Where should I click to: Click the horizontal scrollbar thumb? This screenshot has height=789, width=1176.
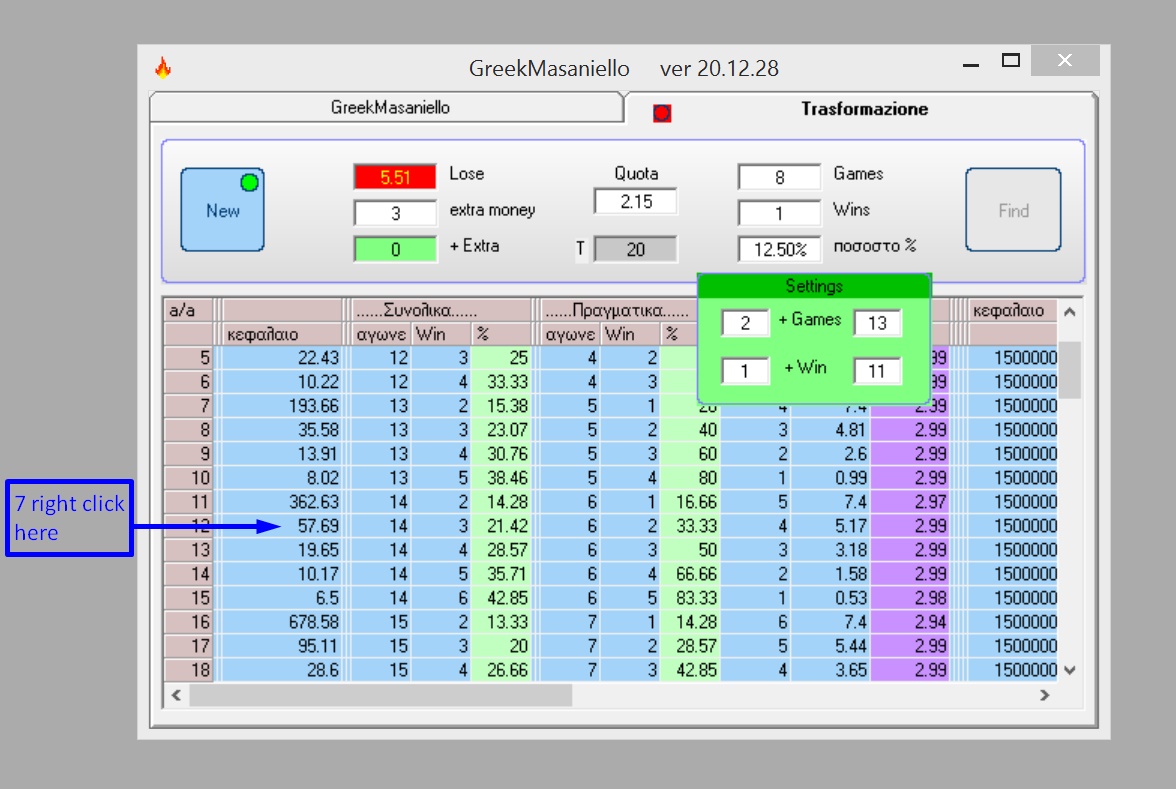point(381,695)
